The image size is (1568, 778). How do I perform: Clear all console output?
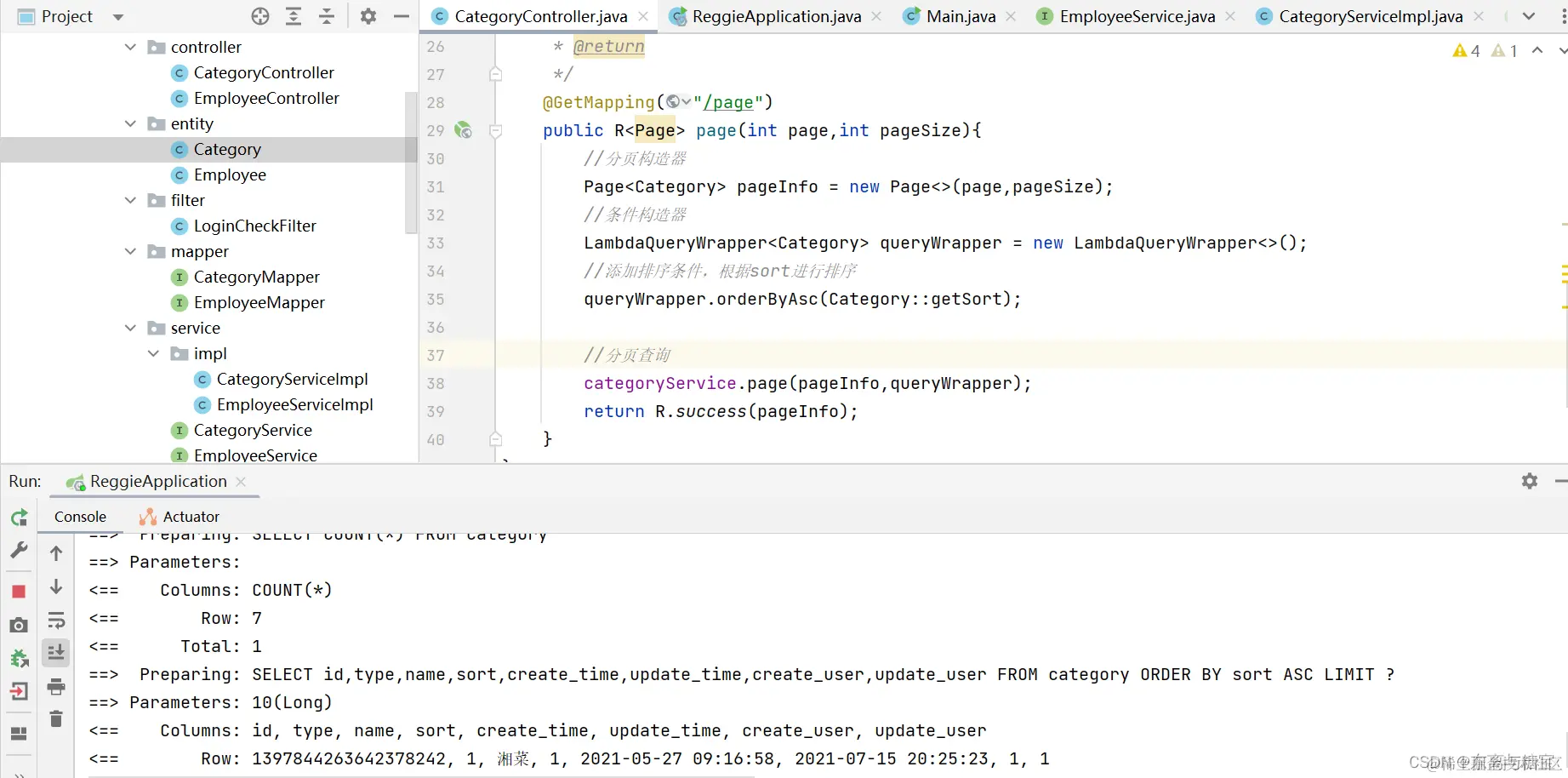tap(56, 719)
